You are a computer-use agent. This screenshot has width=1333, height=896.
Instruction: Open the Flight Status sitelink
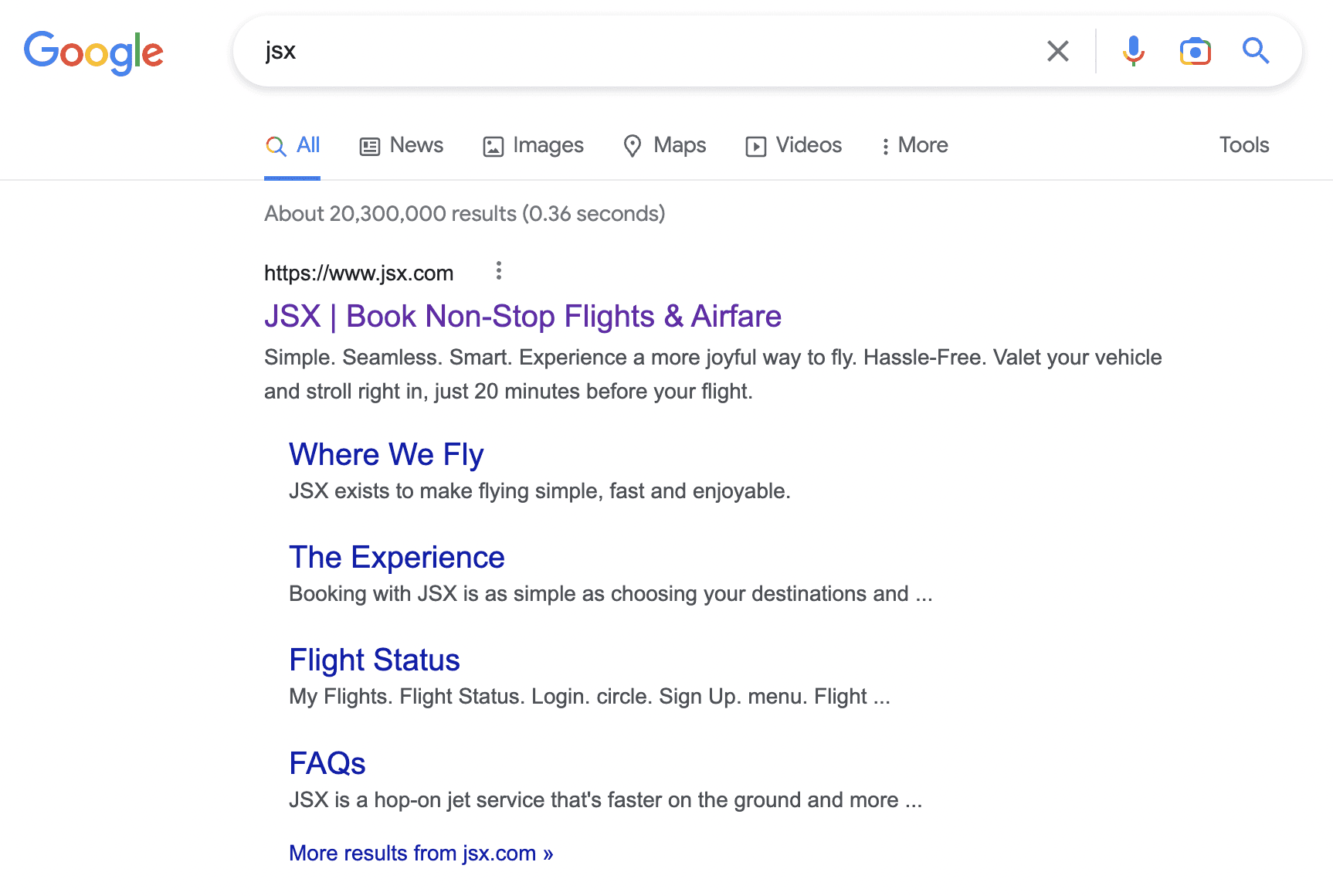tap(375, 660)
